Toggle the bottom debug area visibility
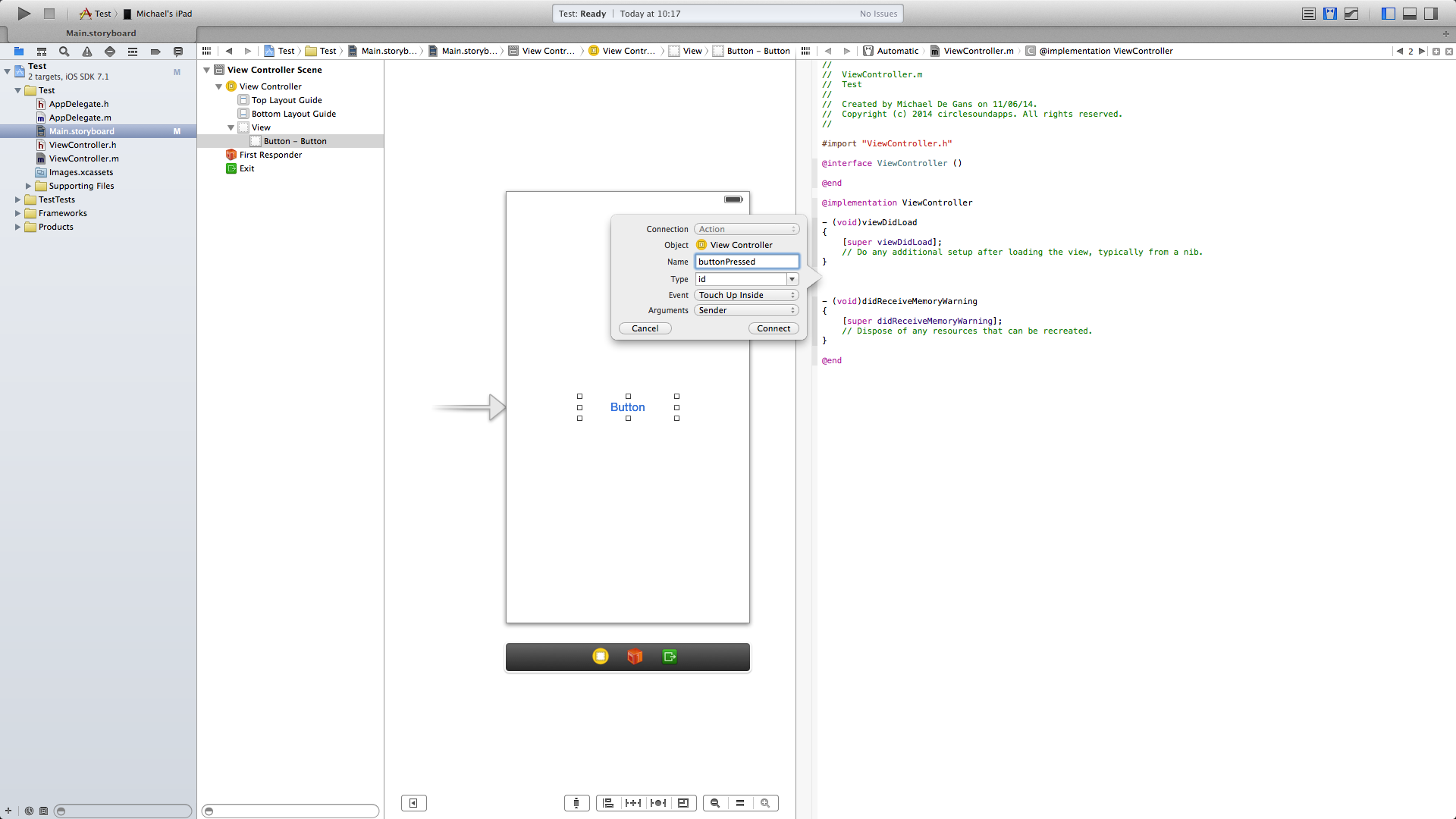 1410,14
